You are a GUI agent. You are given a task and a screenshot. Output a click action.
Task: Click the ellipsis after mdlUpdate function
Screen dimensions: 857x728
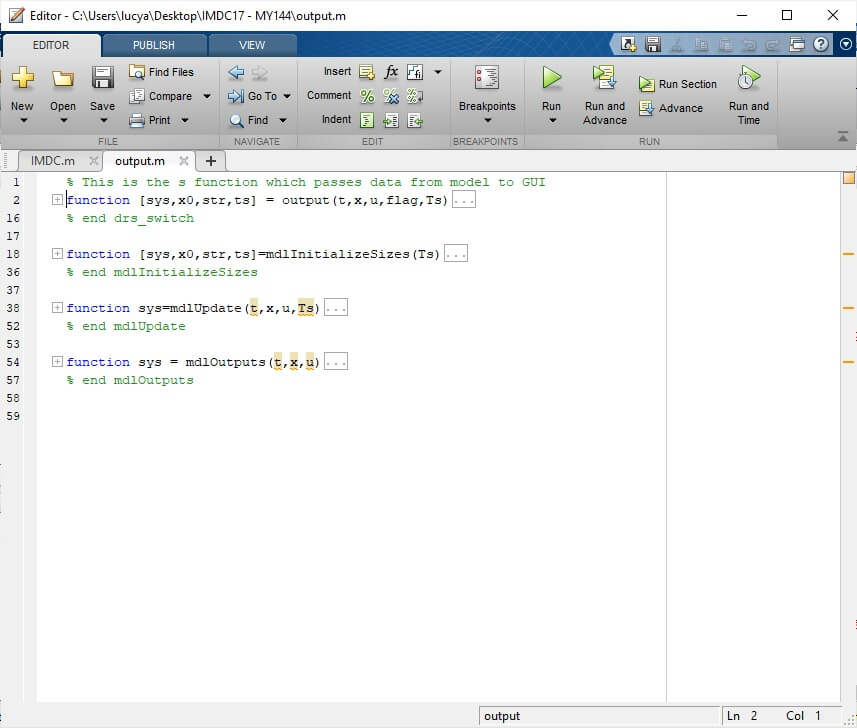[336, 308]
